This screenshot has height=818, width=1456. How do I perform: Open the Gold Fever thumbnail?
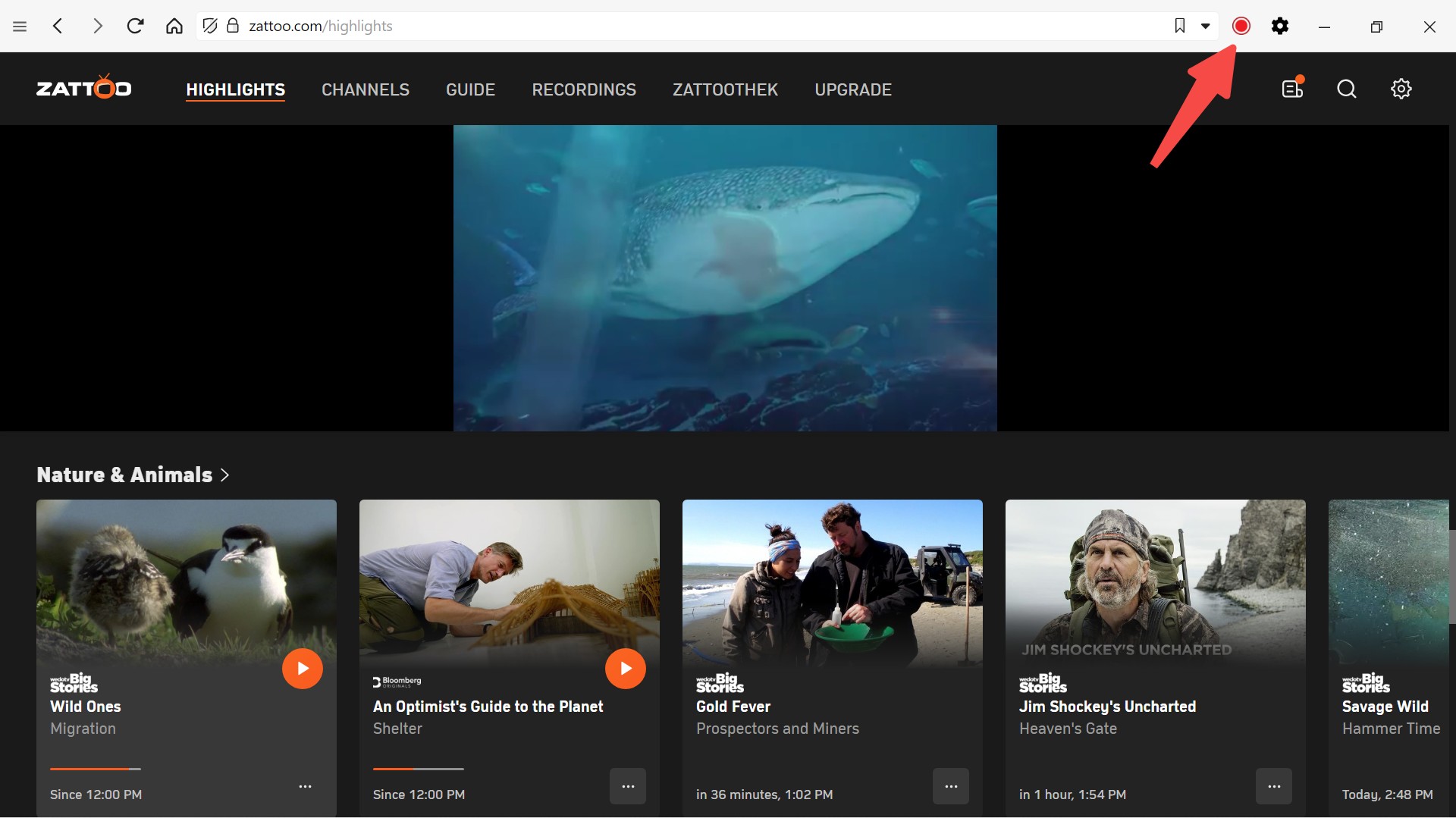tap(833, 582)
